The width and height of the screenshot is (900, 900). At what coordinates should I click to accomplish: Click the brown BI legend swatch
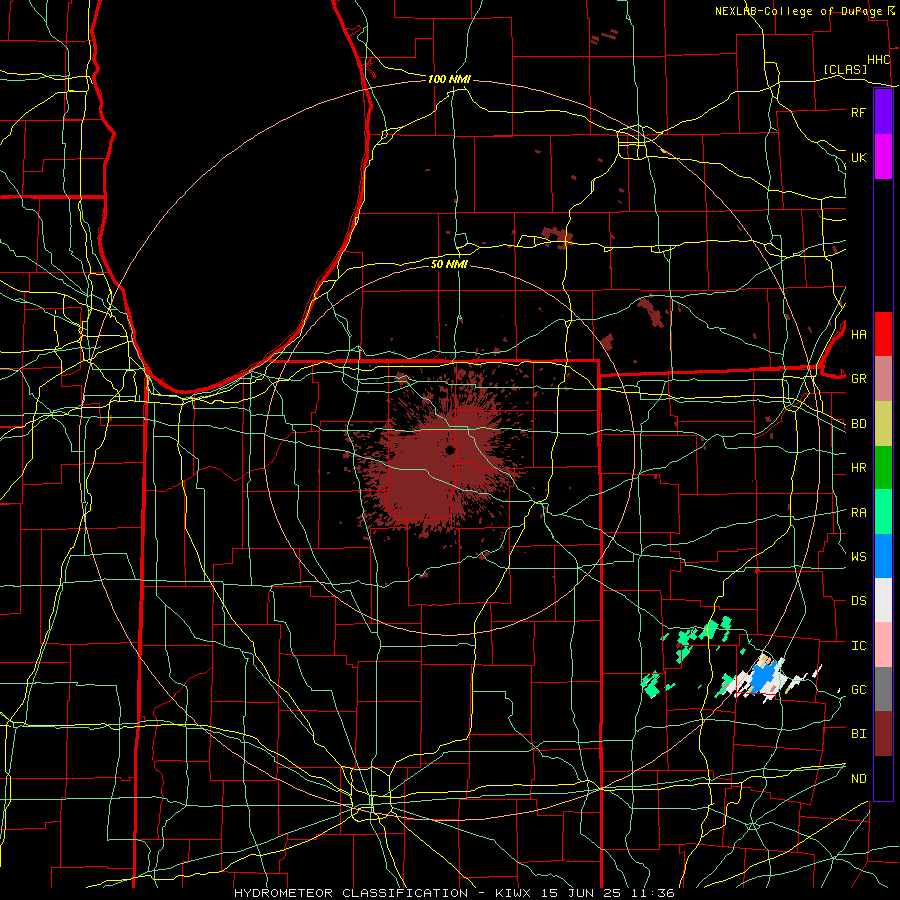click(883, 734)
